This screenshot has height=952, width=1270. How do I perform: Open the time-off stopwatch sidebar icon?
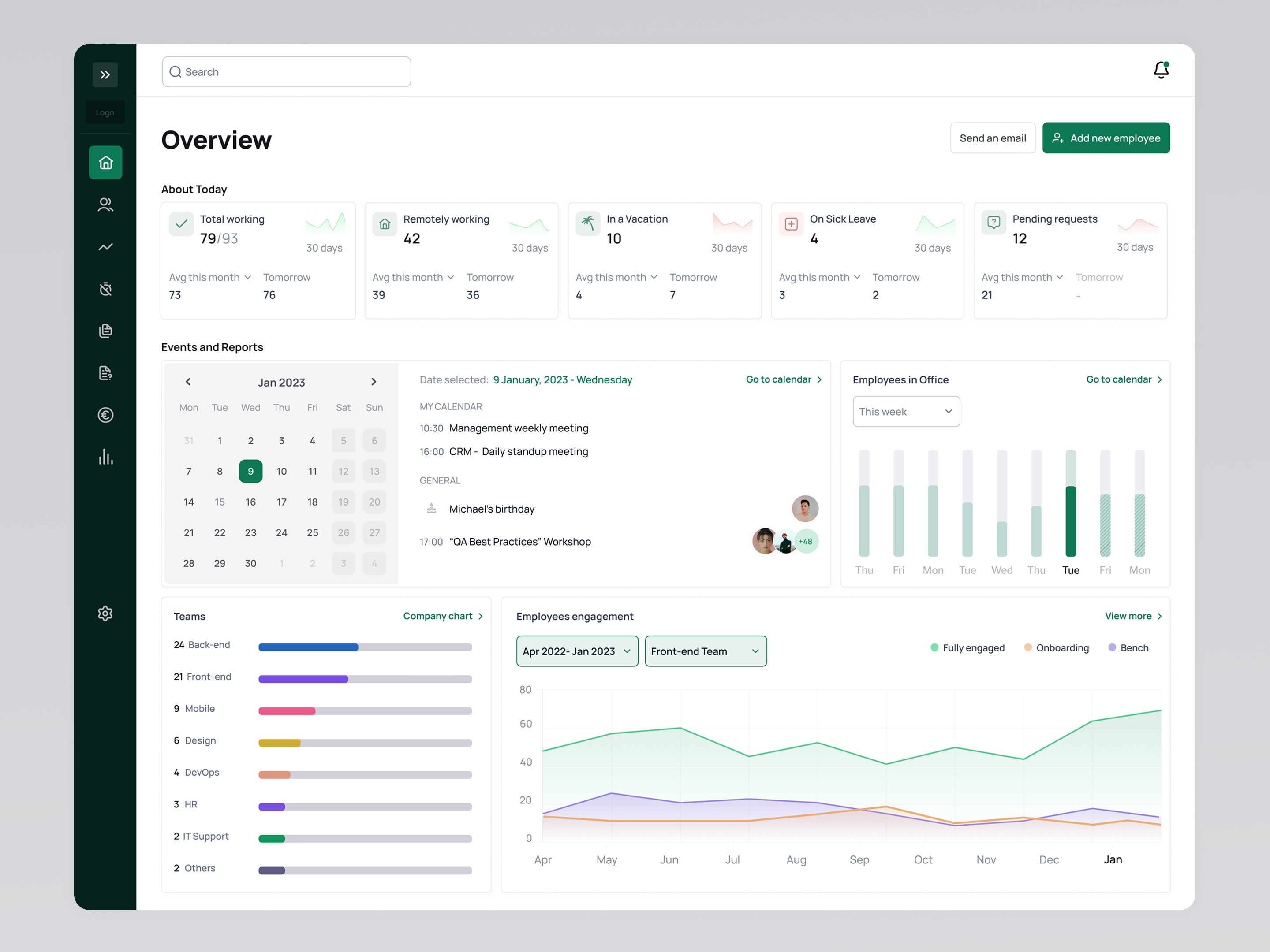coord(105,289)
